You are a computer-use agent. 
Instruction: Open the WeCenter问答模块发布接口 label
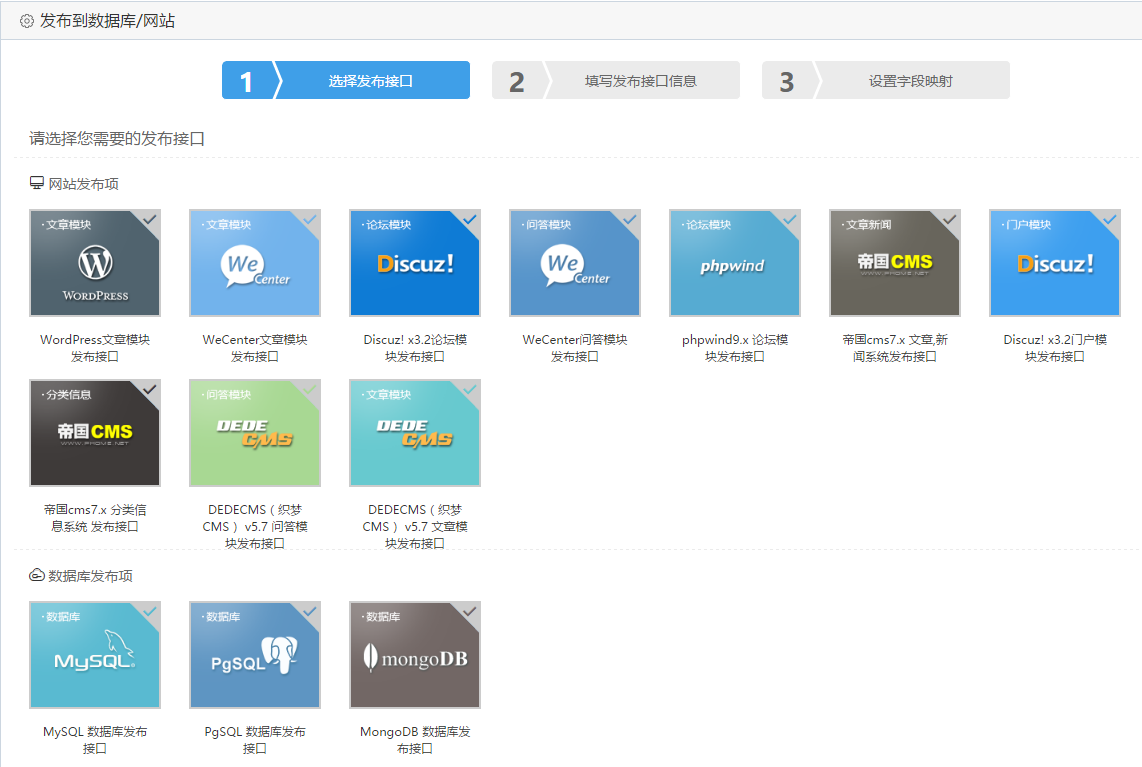pos(575,348)
